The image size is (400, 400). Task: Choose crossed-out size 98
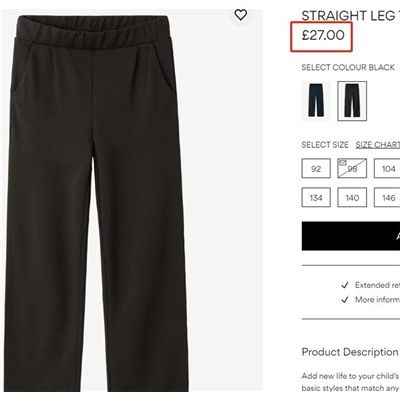point(352,169)
